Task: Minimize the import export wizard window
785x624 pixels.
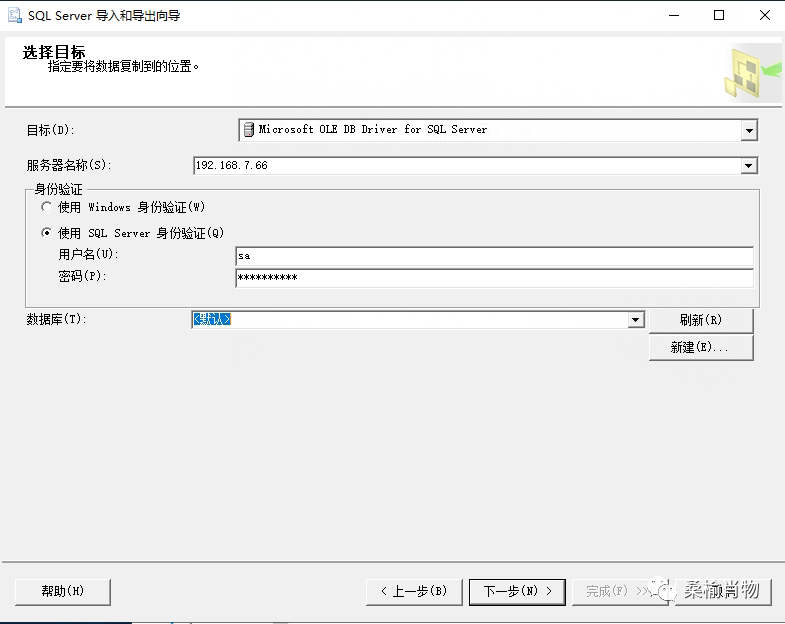Action: tap(674, 16)
